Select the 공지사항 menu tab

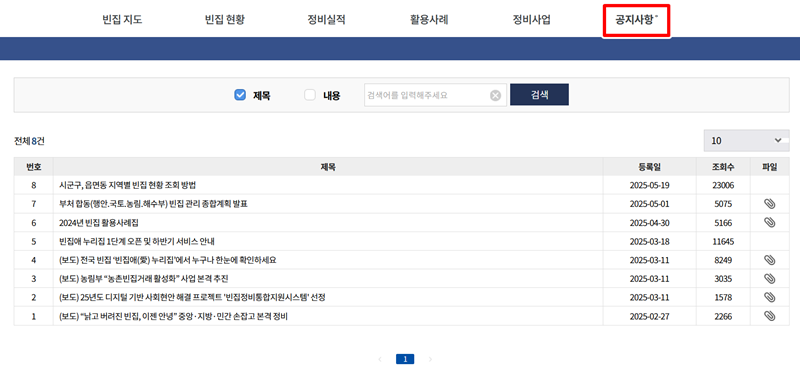tap(636, 20)
